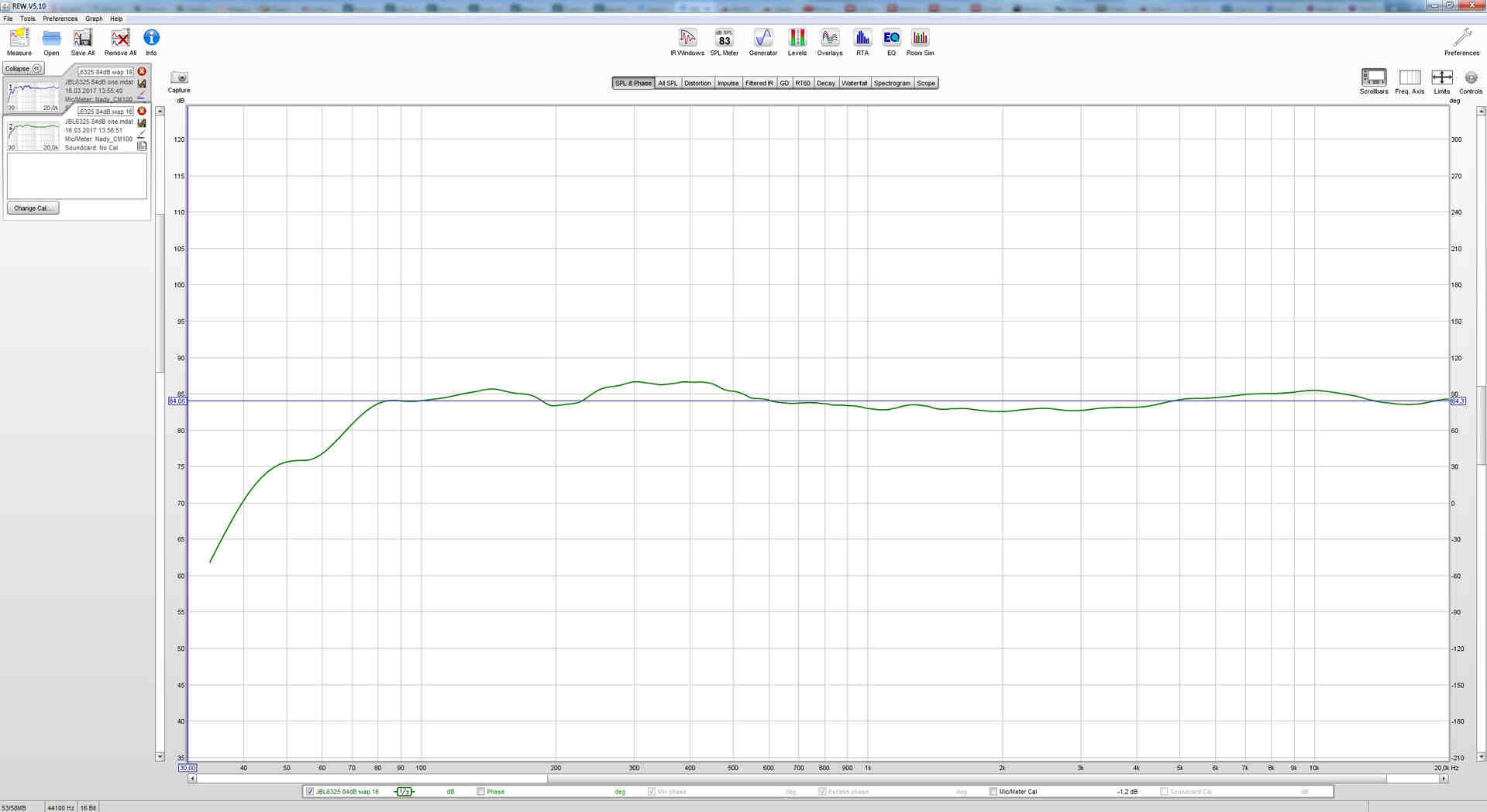Click up arrow of left vertical axis scrollbar

click(x=160, y=112)
